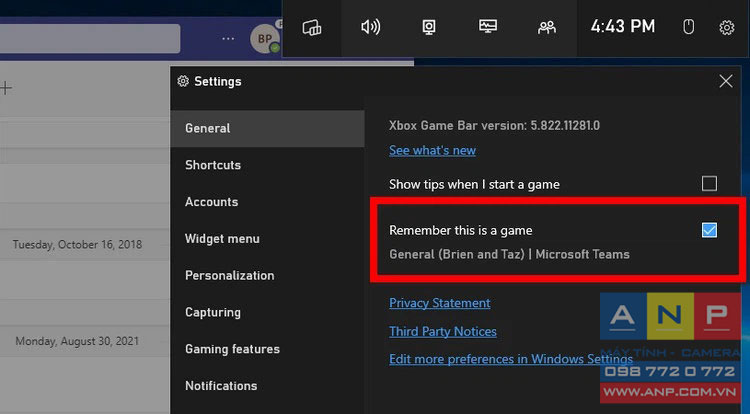Click Monday, August 30, 2021 date in Teams
Screen dimensions: 750x414
tap(77, 341)
